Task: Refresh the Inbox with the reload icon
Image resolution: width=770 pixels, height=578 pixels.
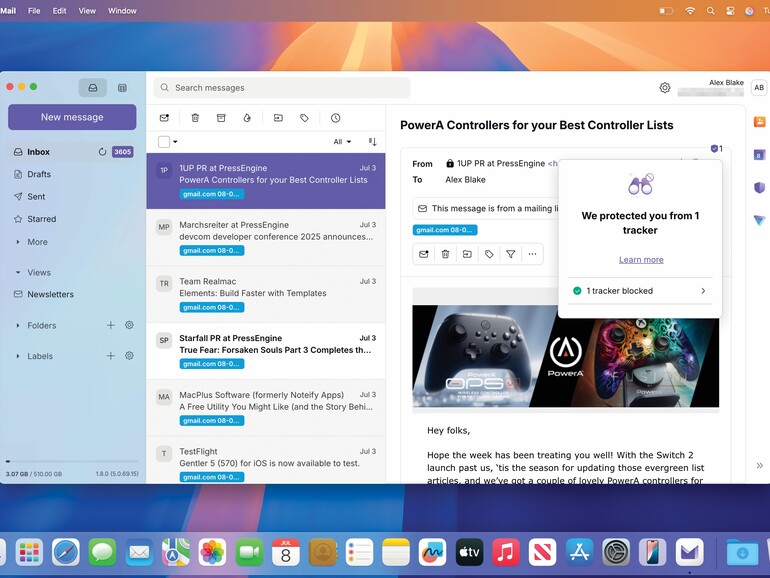Action: (x=102, y=152)
